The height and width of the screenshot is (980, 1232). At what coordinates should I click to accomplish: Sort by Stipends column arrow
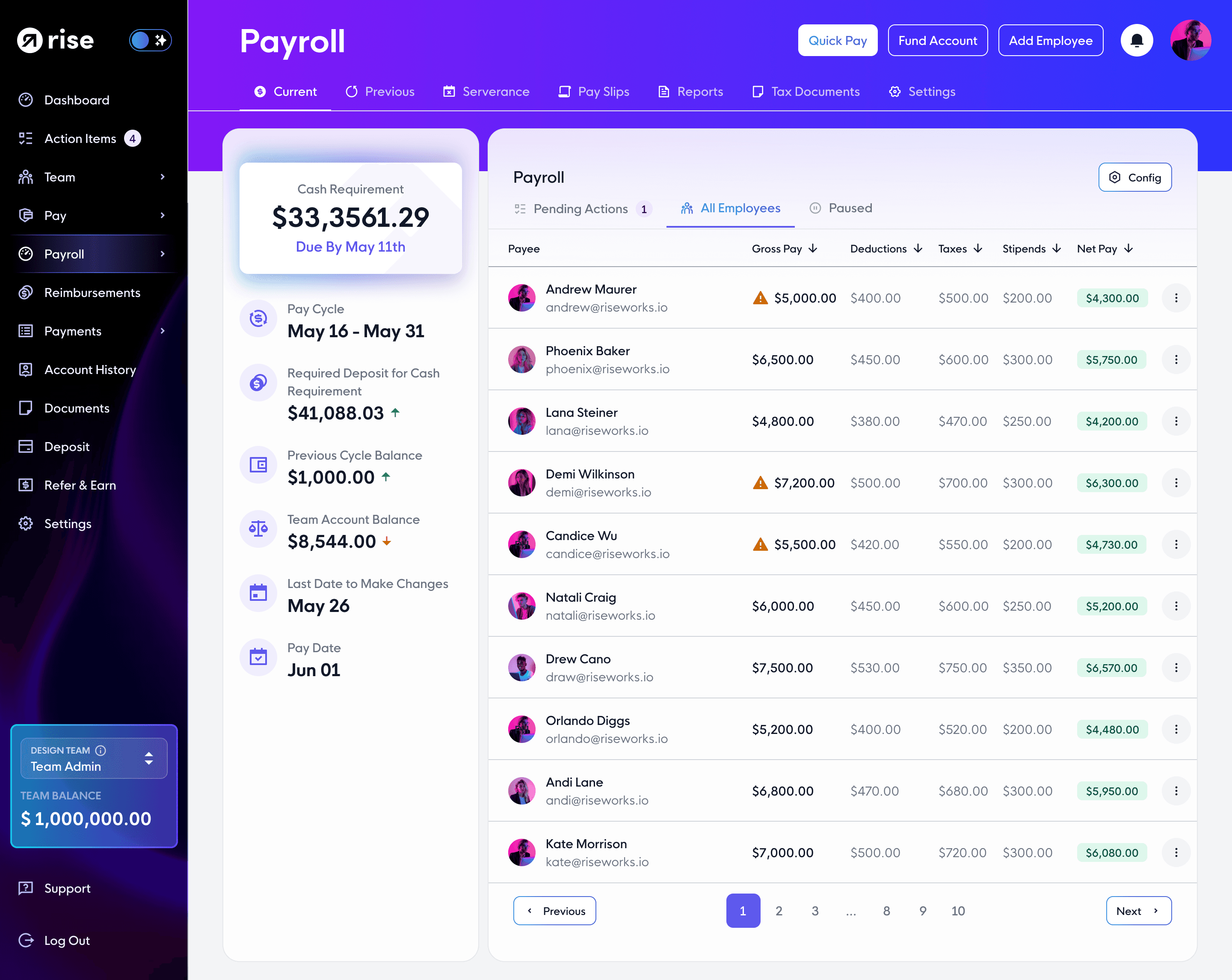(x=1057, y=248)
